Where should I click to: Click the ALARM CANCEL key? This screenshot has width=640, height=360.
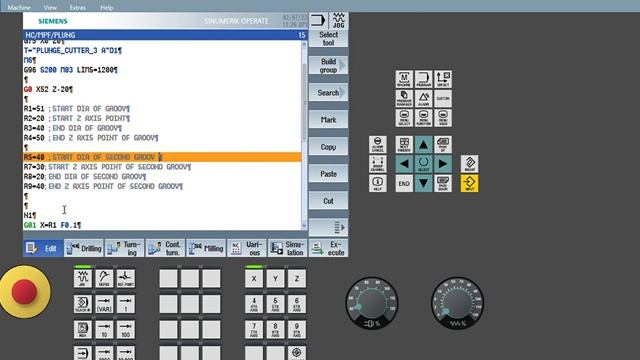coord(378,144)
